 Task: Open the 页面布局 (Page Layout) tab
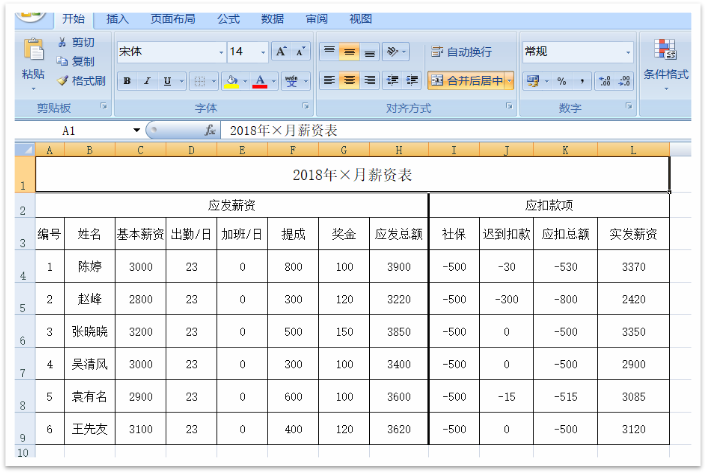[x=173, y=19]
